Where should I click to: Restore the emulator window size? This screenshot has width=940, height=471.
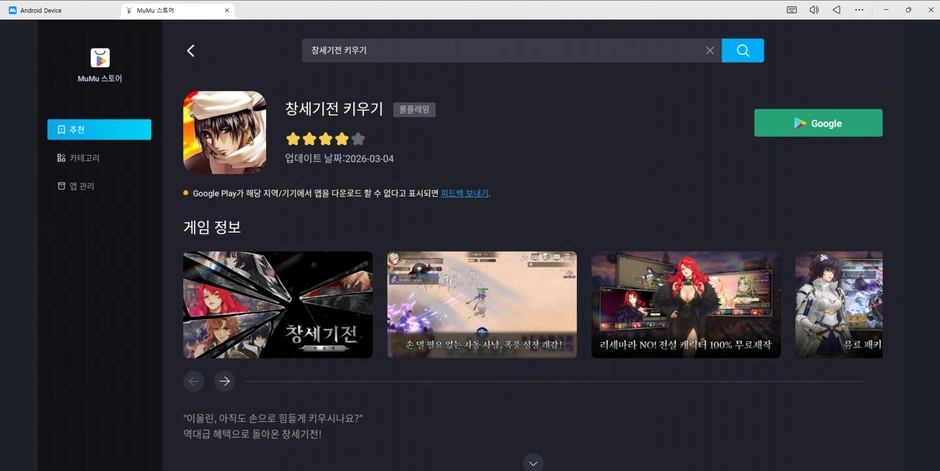pyautogui.click(x=909, y=10)
